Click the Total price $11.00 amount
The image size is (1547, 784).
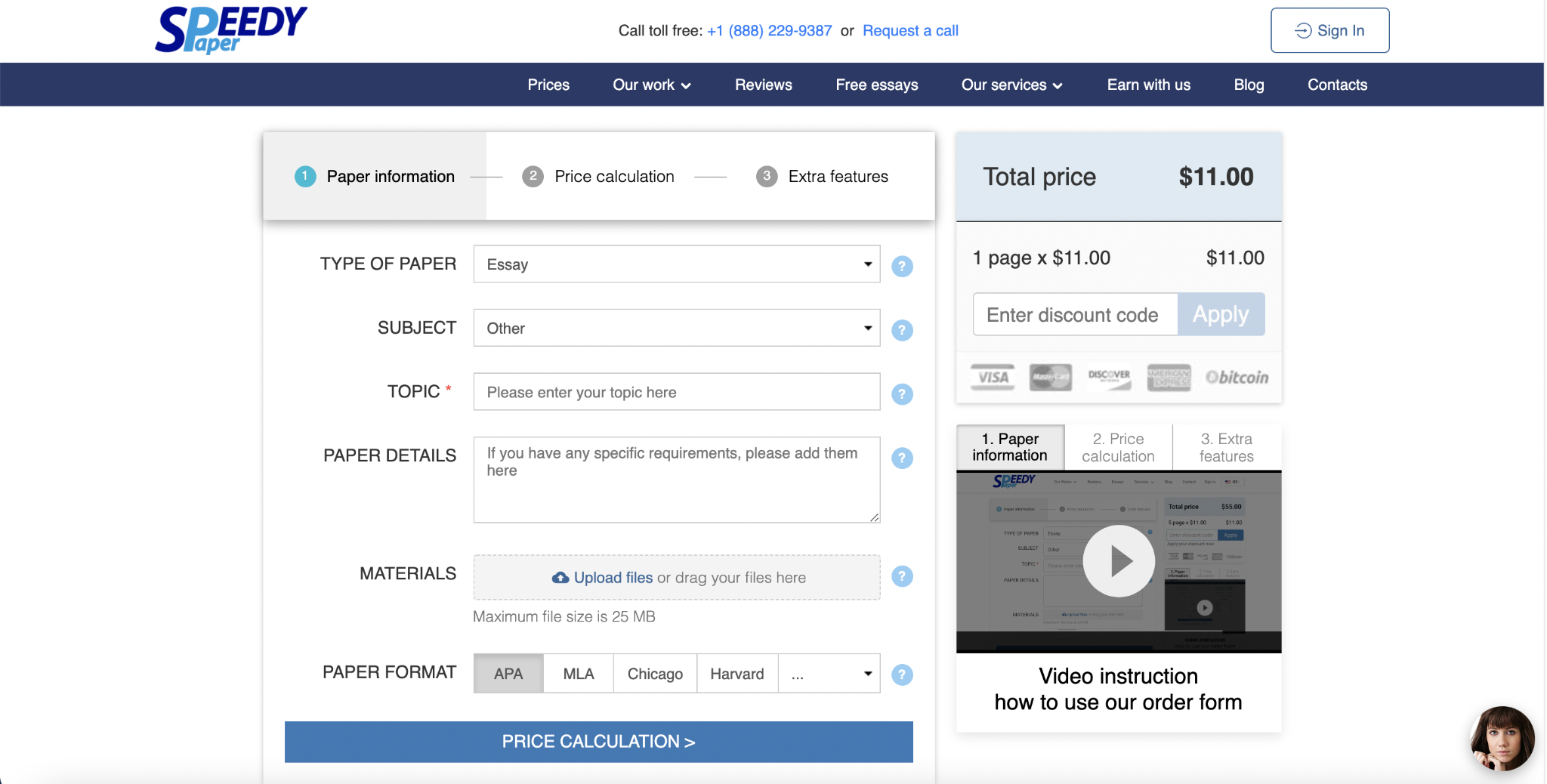pos(1216,177)
